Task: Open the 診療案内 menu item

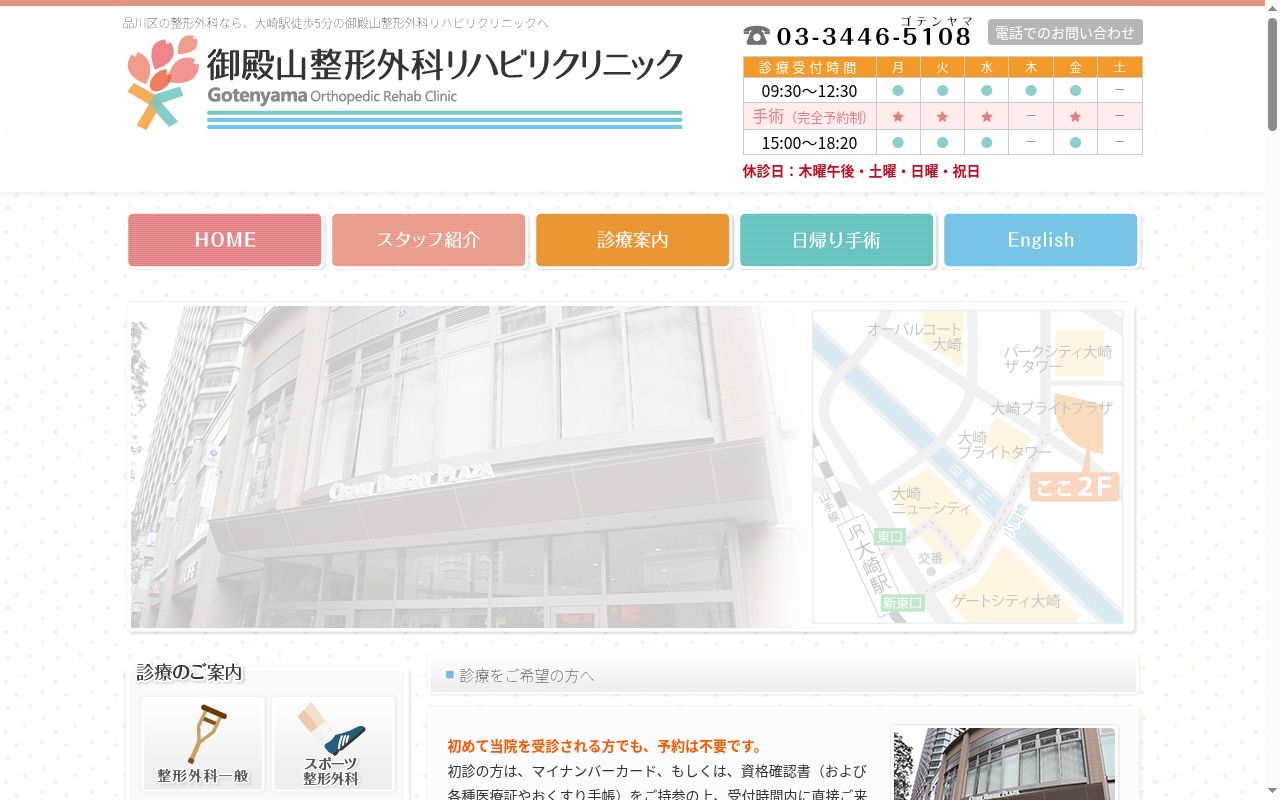Action: (633, 240)
